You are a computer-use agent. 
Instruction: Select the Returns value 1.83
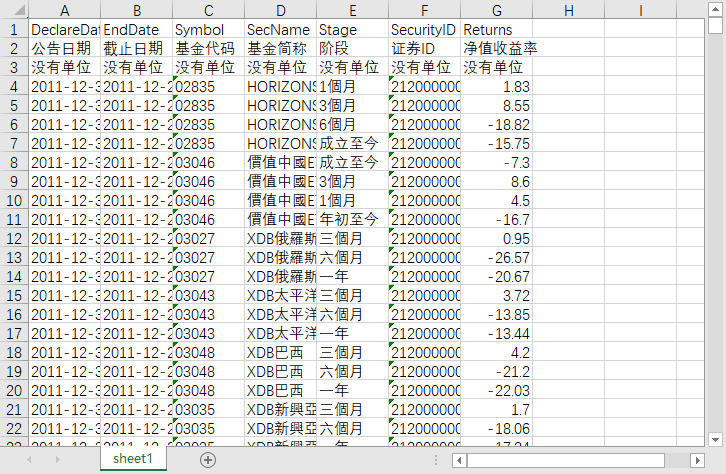pyautogui.click(x=496, y=87)
